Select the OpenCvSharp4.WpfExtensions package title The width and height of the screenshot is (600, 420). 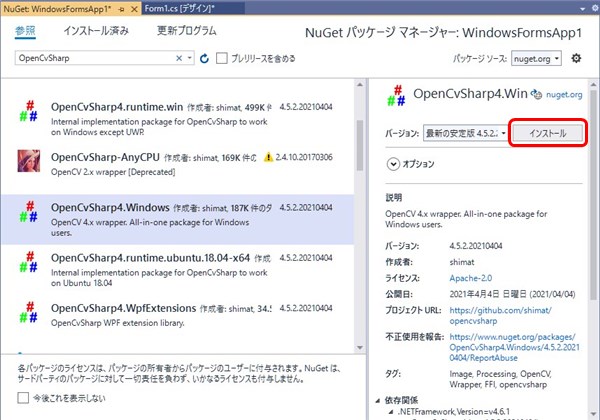[x=123, y=308]
